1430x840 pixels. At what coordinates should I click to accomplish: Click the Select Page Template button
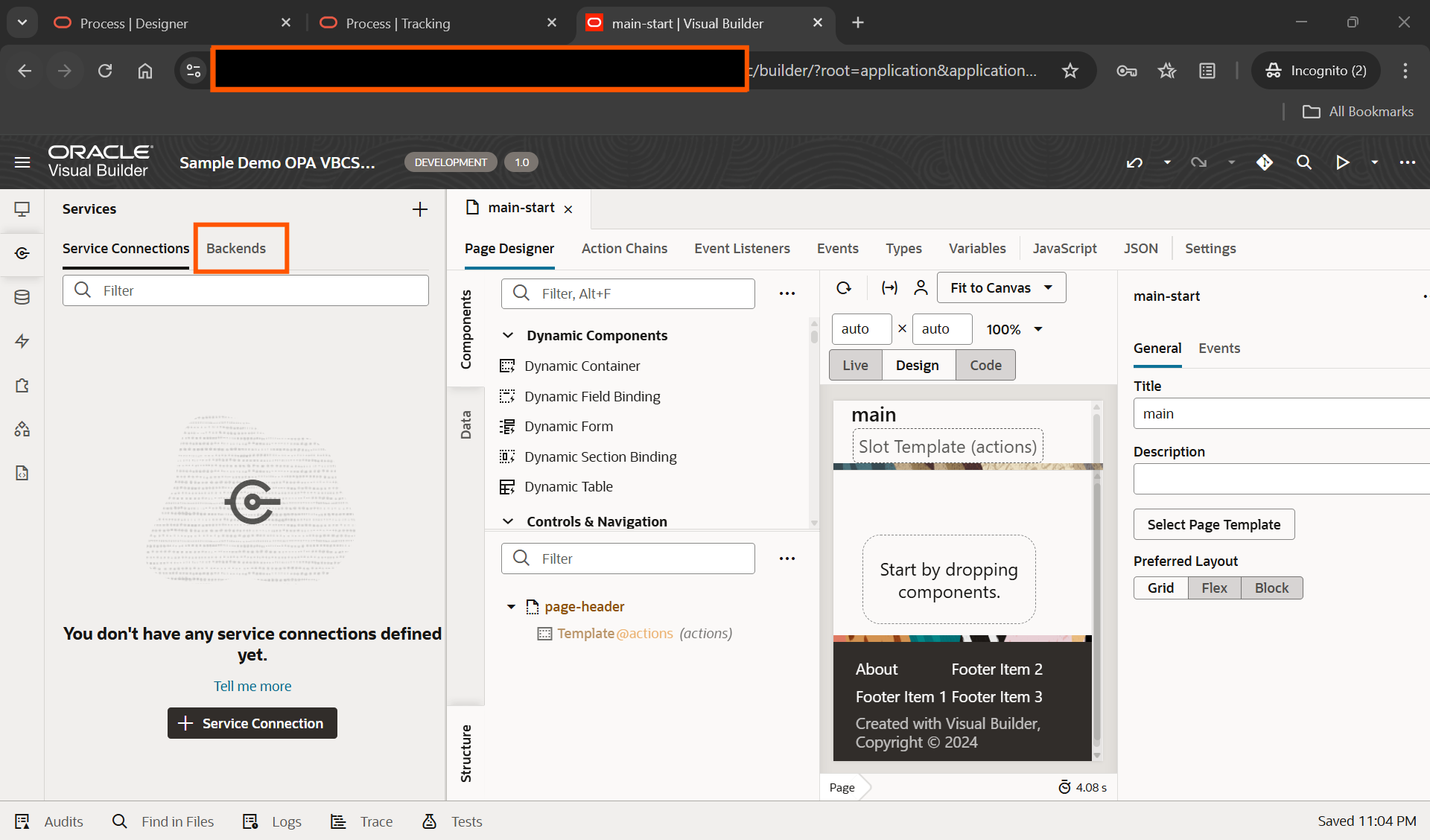(1213, 525)
